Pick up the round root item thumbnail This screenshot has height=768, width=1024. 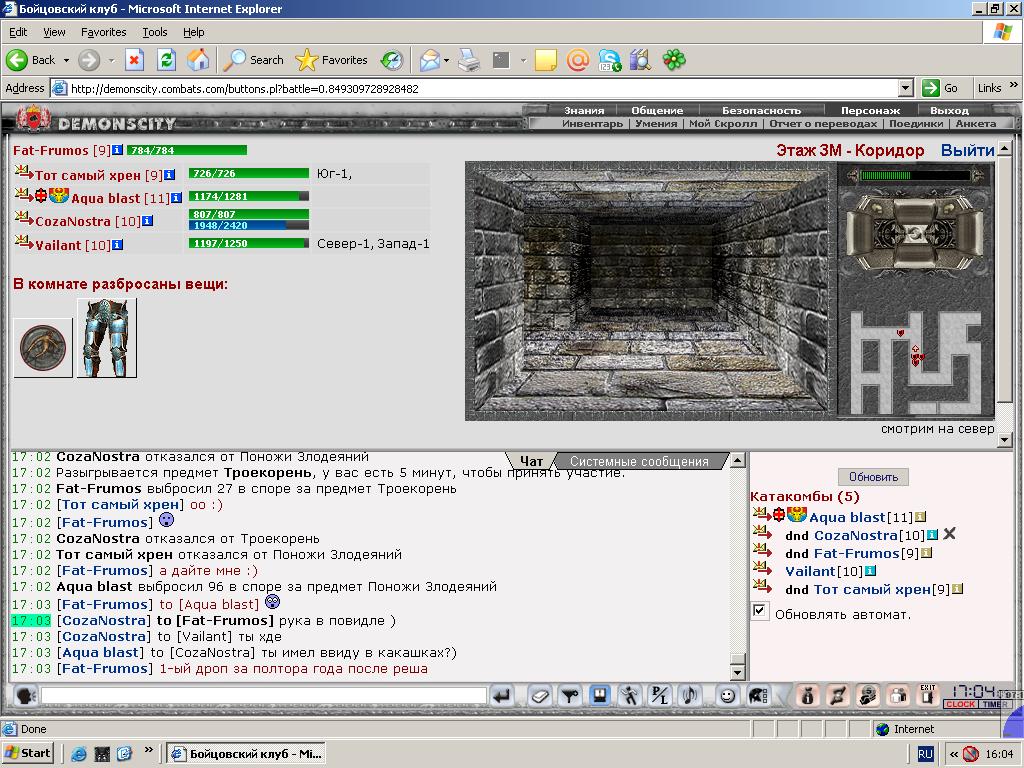point(43,348)
